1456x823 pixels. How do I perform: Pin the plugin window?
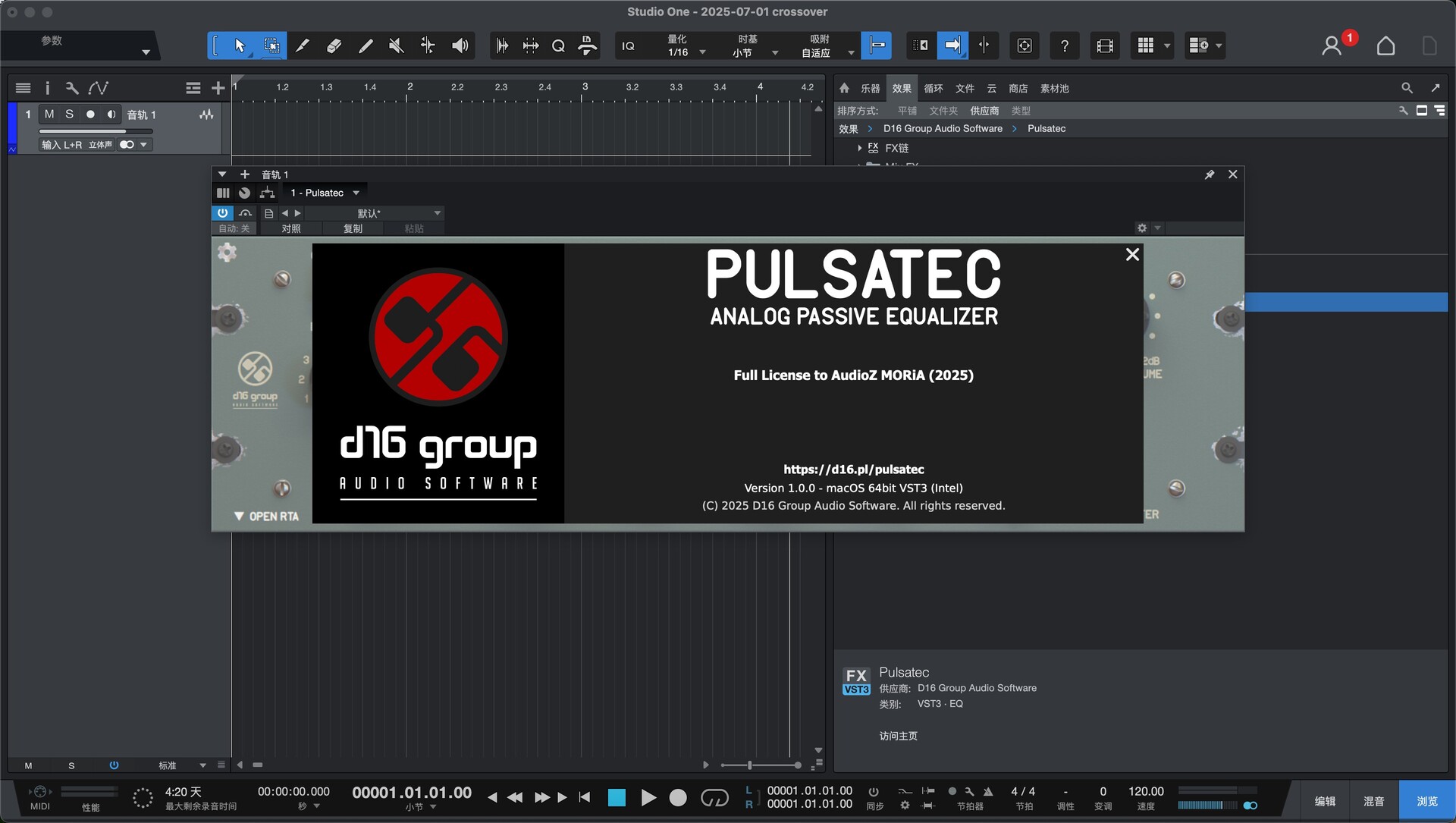click(x=1210, y=174)
